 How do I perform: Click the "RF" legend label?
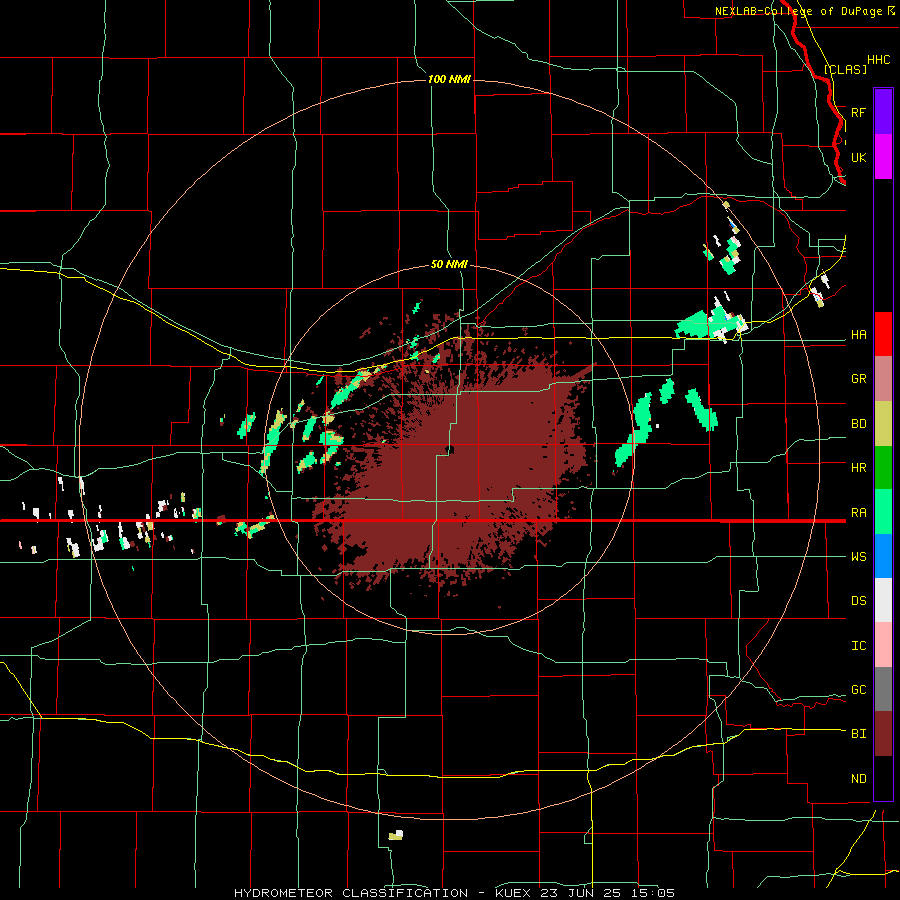point(858,112)
